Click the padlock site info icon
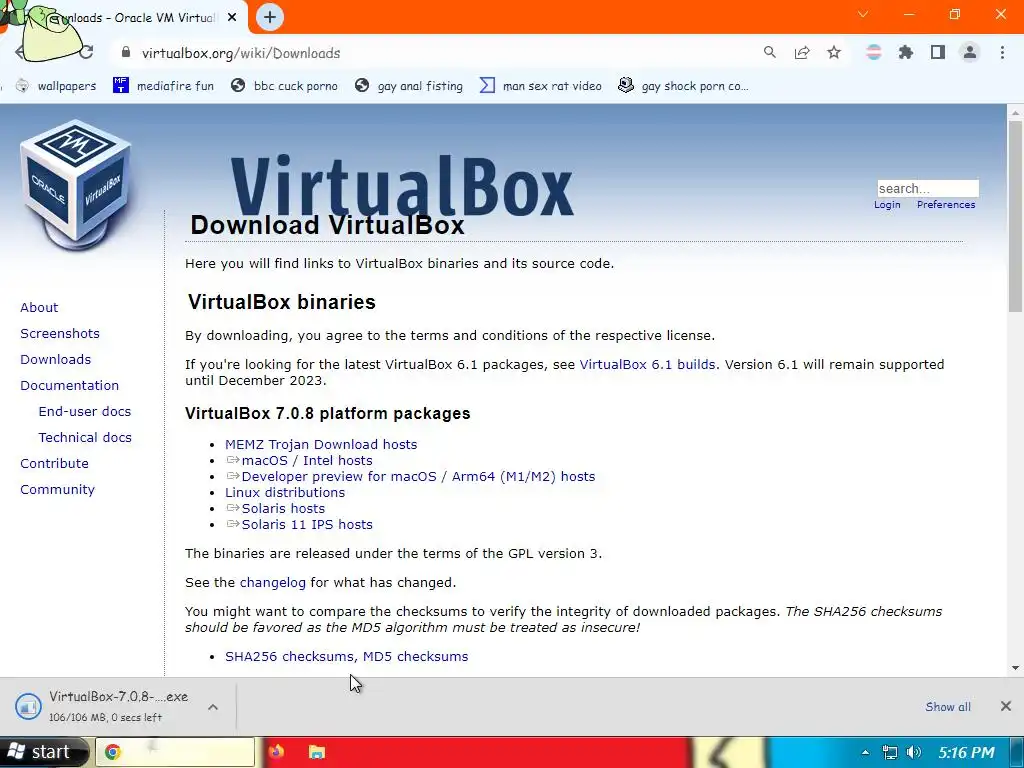 126,53
